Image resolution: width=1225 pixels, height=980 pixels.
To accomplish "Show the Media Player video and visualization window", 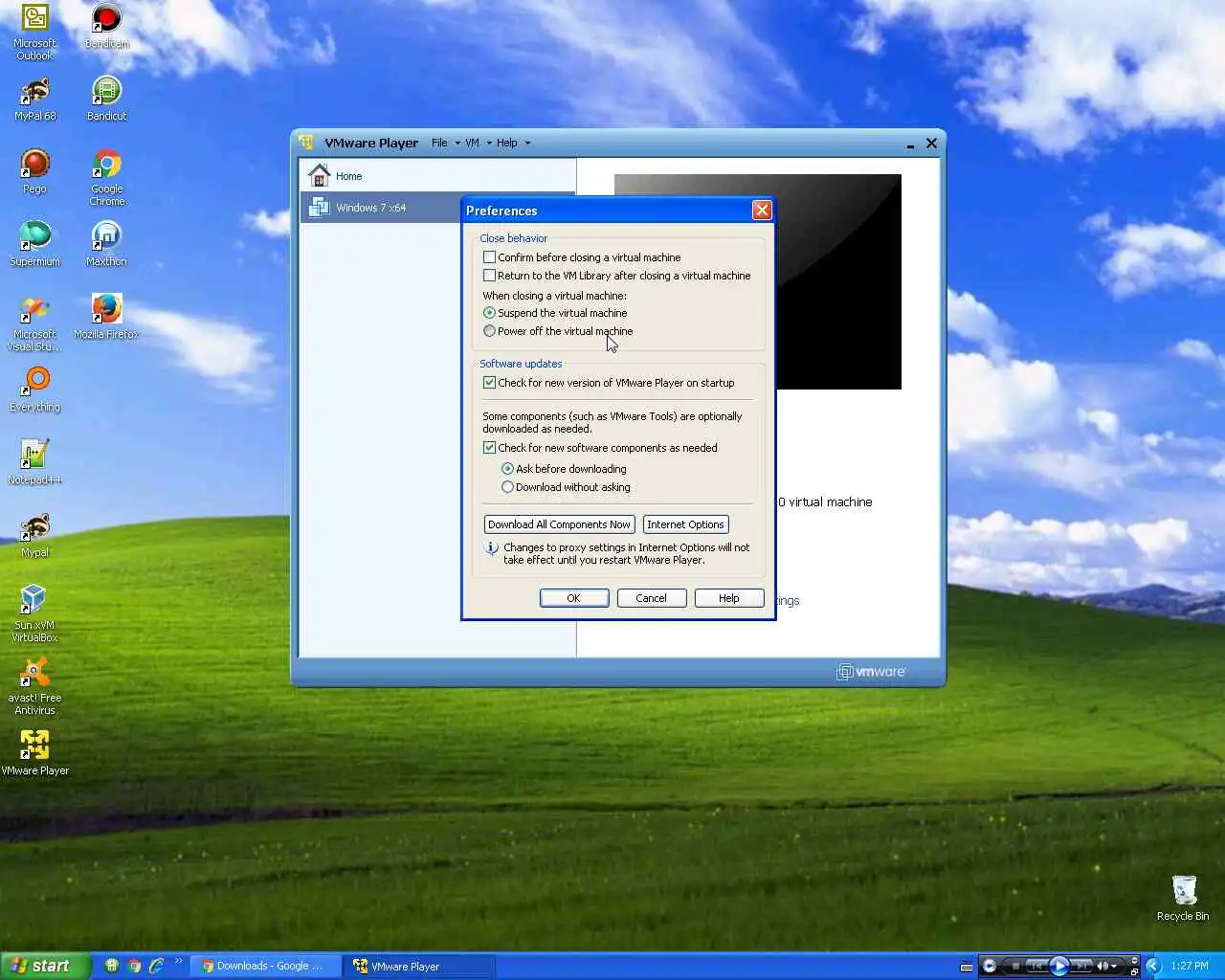I will tap(1134, 960).
